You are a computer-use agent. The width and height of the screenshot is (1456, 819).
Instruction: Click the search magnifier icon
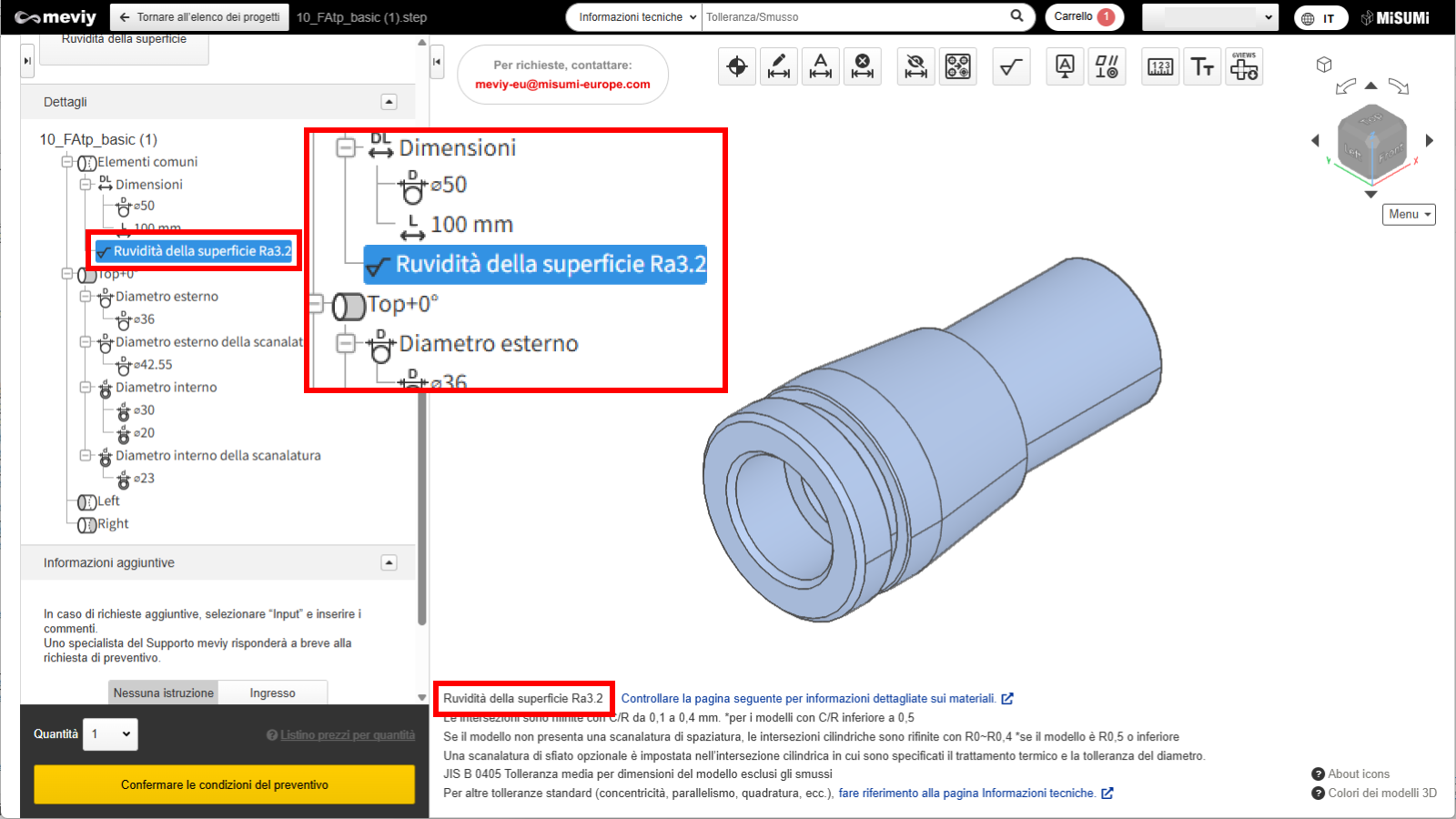pos(1016,16)
